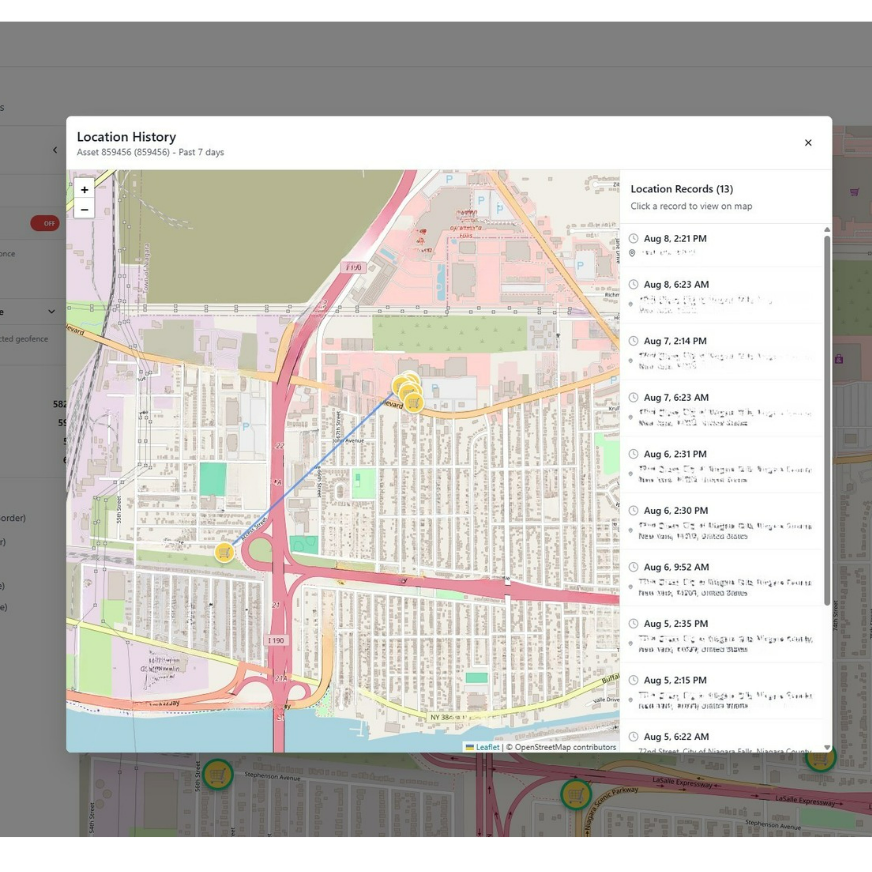This screenshot has width=872, height=872.
Task: Click the Location Records (13) heading
Action: click(x=681, y=189)
